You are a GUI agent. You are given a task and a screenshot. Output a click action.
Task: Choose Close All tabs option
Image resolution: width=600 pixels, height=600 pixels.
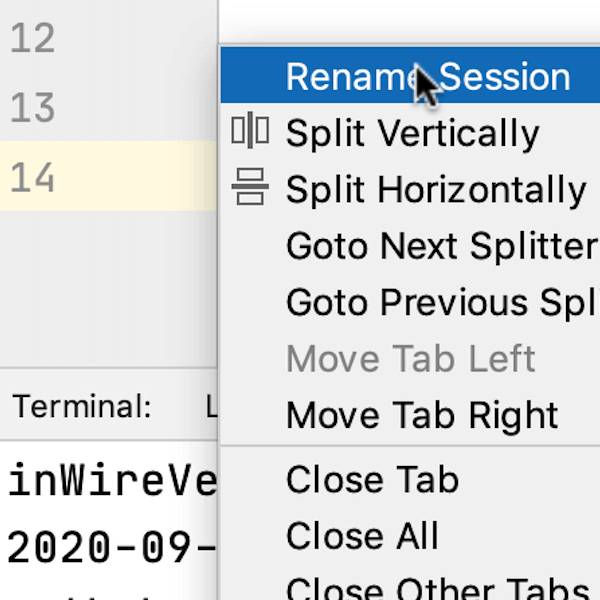pyautogui.click(x=362, y=536)
